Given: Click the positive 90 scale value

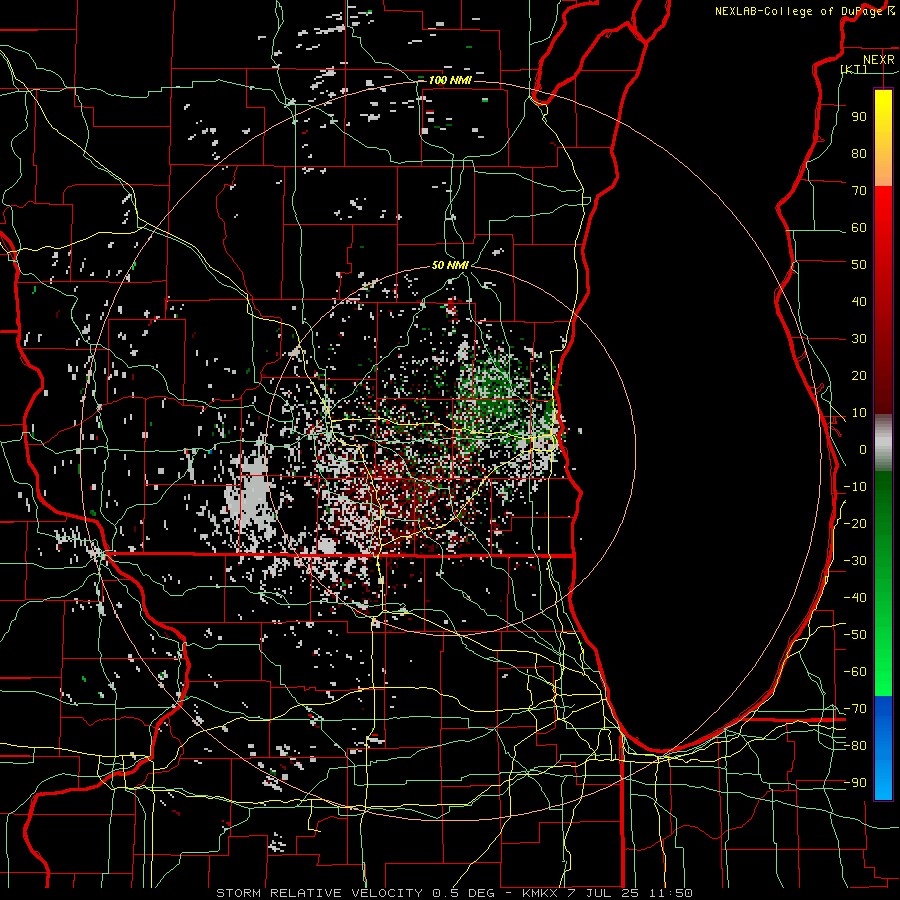Looking at the screenshot, I should click(859, 117).
